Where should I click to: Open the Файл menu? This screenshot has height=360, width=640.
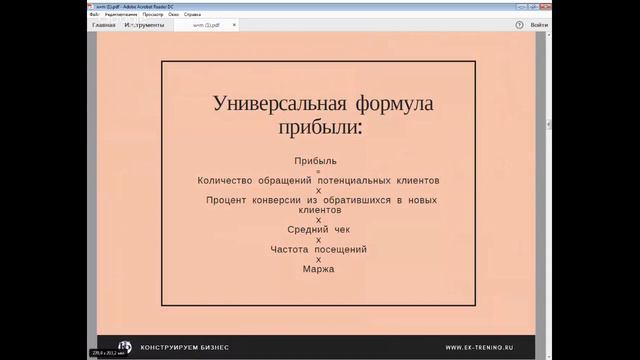[94, 14]
